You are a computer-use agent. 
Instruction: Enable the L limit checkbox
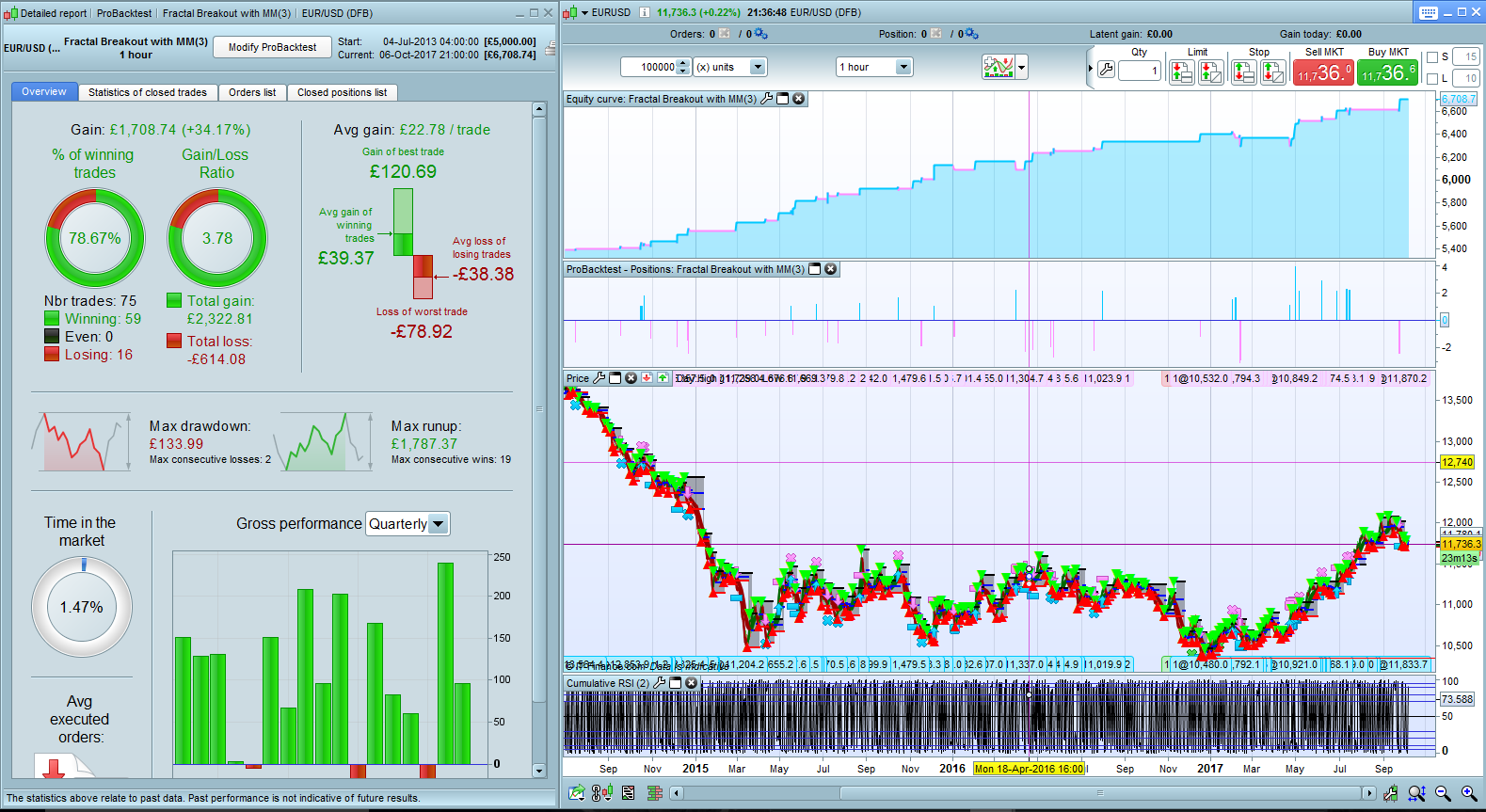(x=1432, y=79)
